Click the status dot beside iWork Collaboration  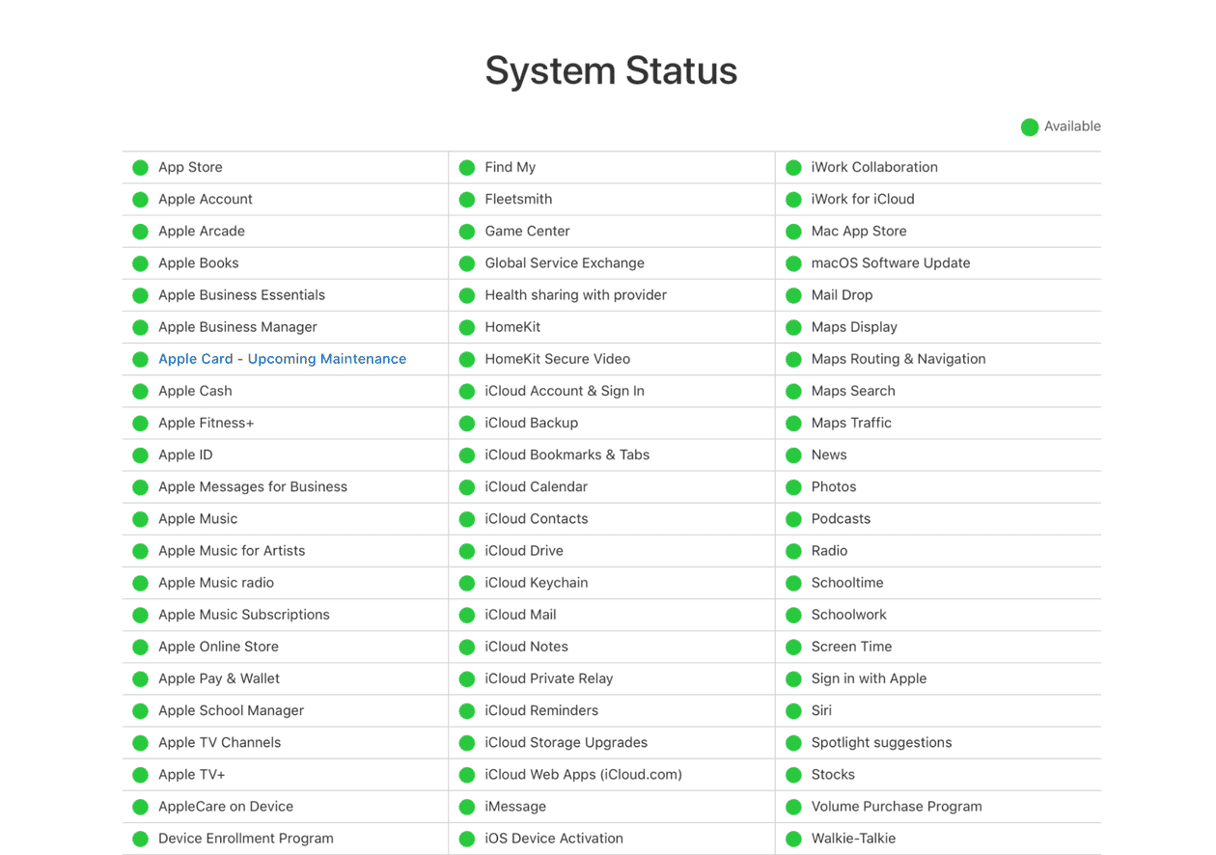(793, 168)
